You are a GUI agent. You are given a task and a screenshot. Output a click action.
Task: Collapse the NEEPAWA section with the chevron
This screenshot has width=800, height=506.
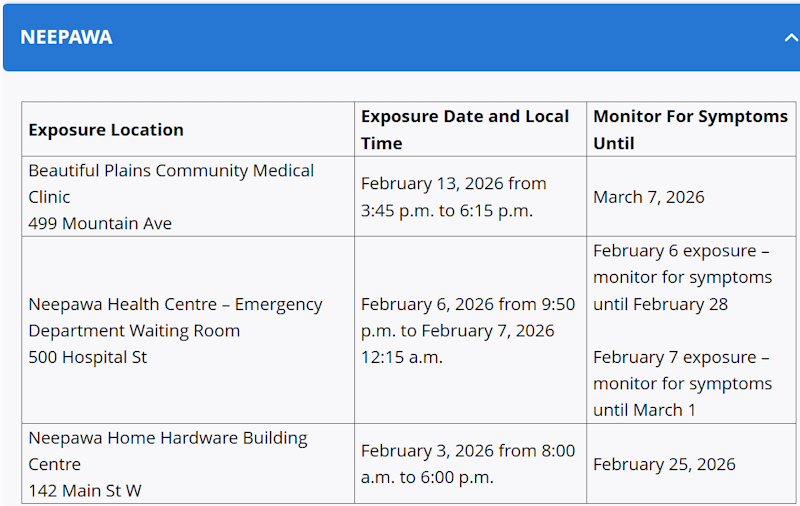point(789,38)
